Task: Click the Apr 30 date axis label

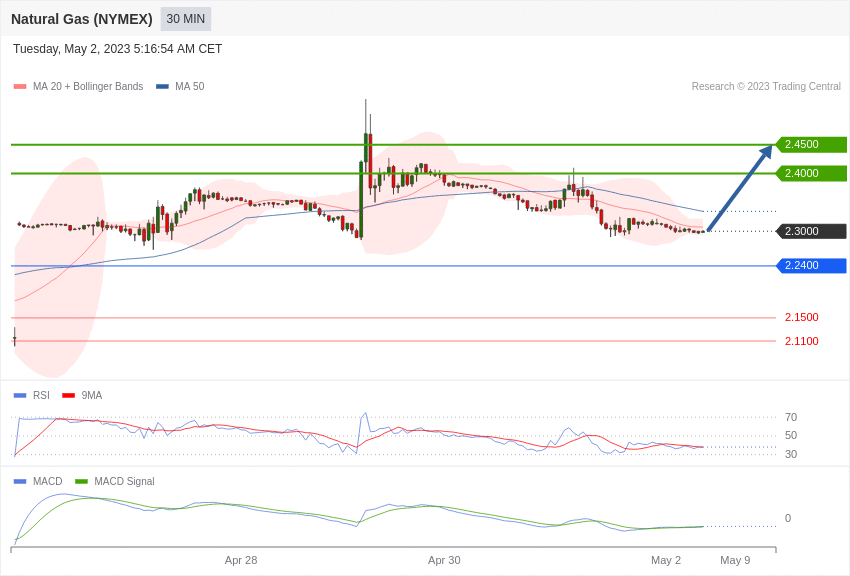Action: [444, 560]
